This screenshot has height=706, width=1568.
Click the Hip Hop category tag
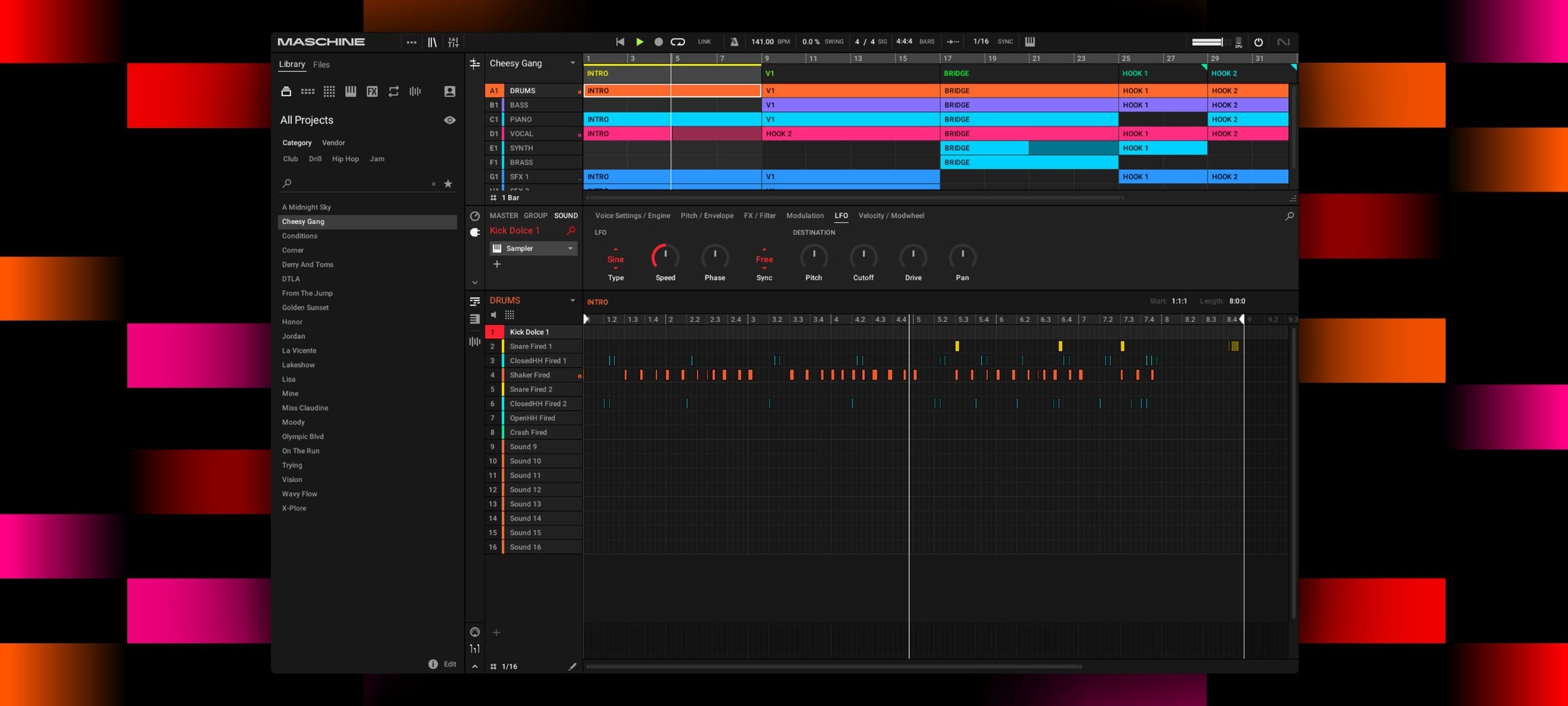pyautogui.click(x=345, y=159)
